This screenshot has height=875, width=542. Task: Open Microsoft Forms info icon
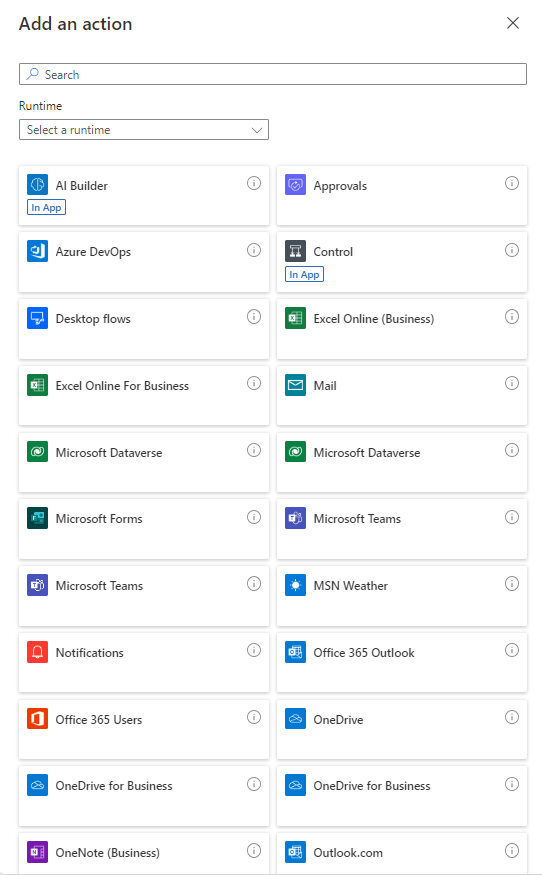point(254,517)
